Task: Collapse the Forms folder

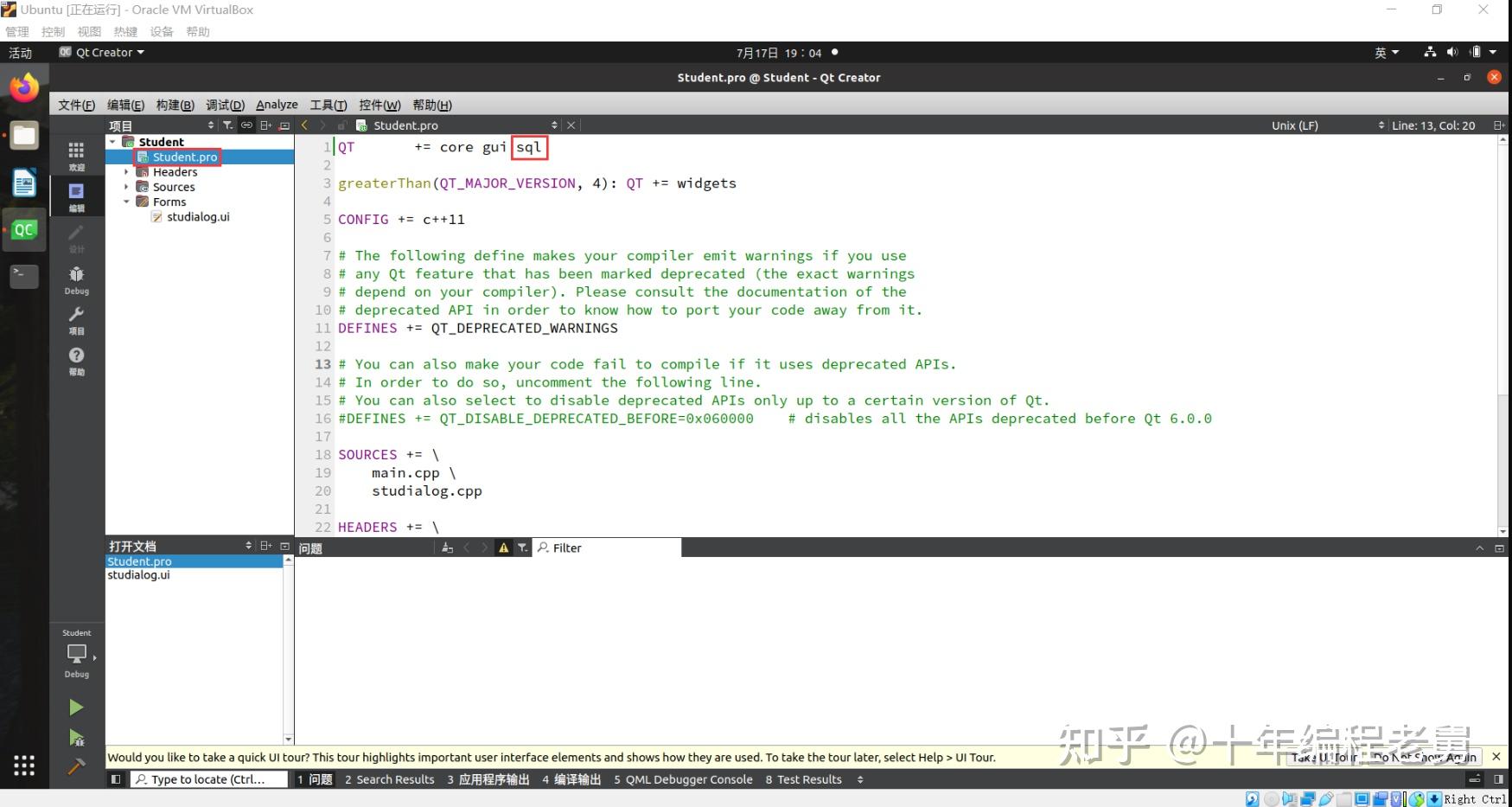Action: click(x=127, y=202)
